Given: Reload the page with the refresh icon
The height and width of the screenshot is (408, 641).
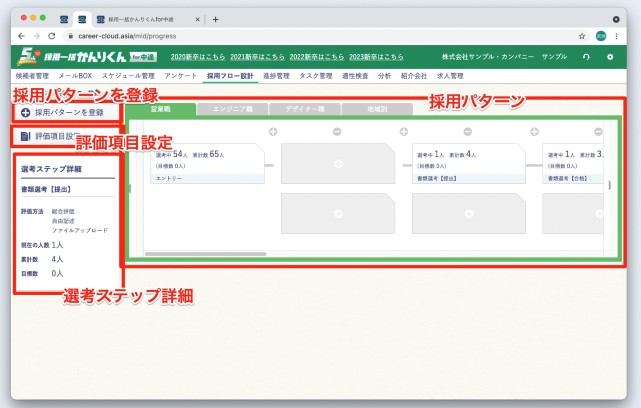Looking at the screenshot, I should point(52,36).
